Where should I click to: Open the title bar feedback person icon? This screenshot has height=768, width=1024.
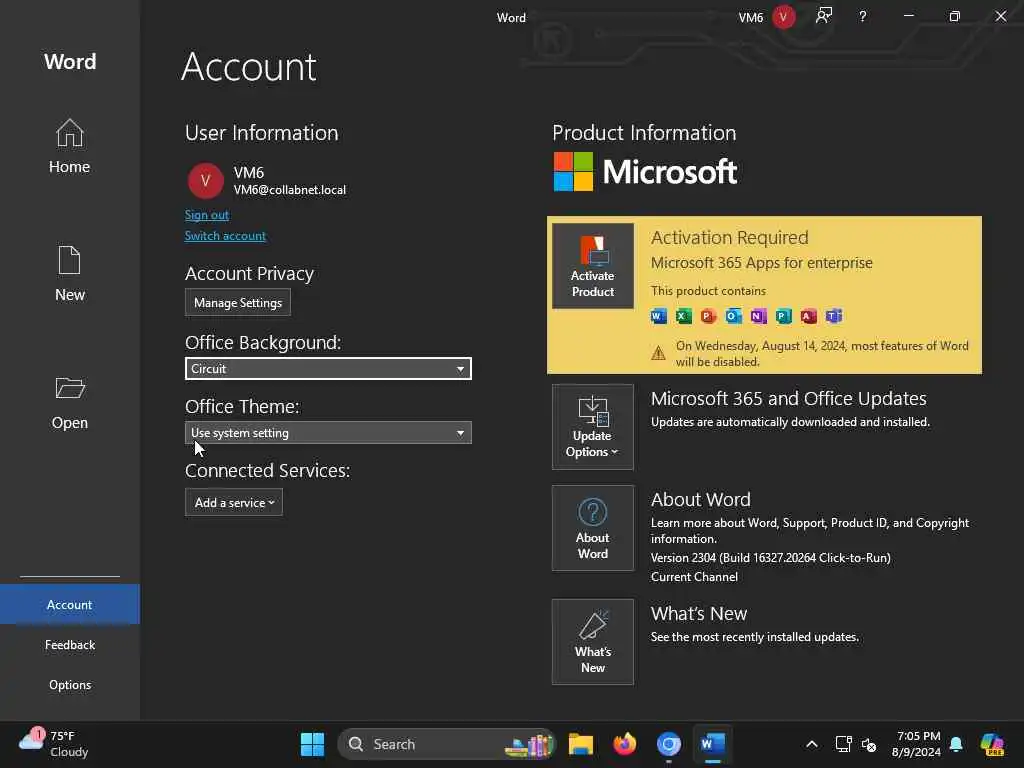click(824, 16)
